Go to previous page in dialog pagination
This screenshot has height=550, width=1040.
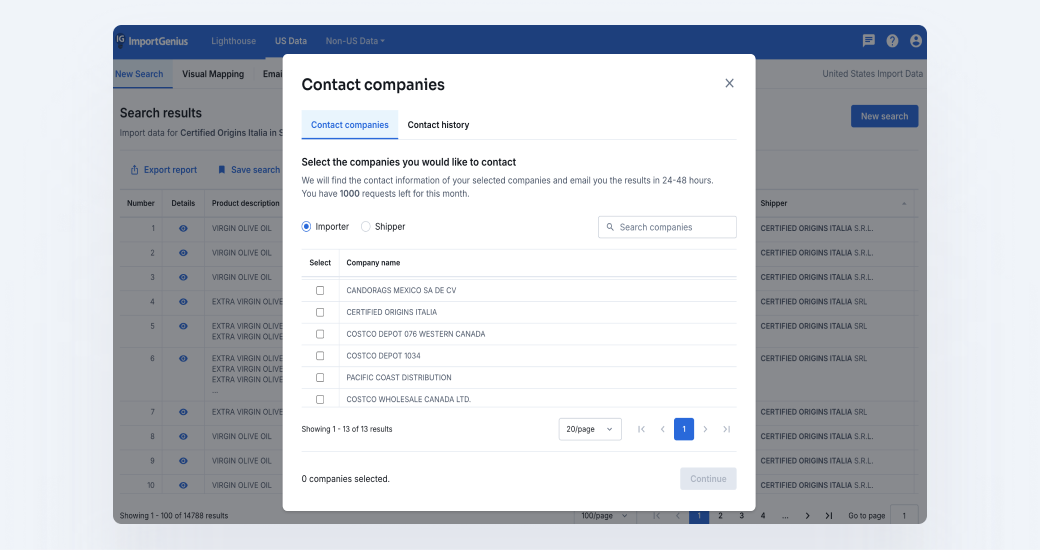[663, 429]
